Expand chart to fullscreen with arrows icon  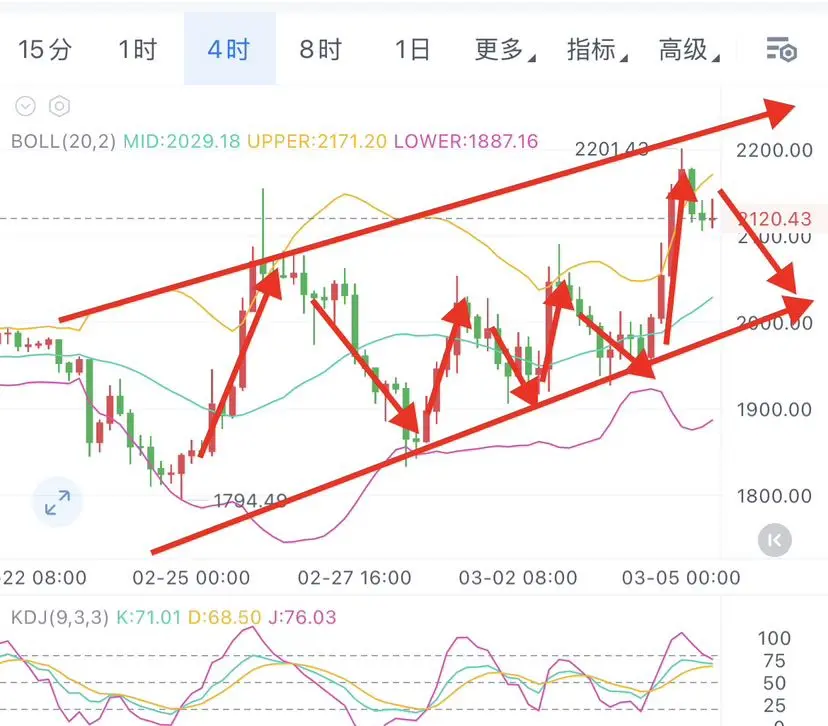(x=58, y=502)
